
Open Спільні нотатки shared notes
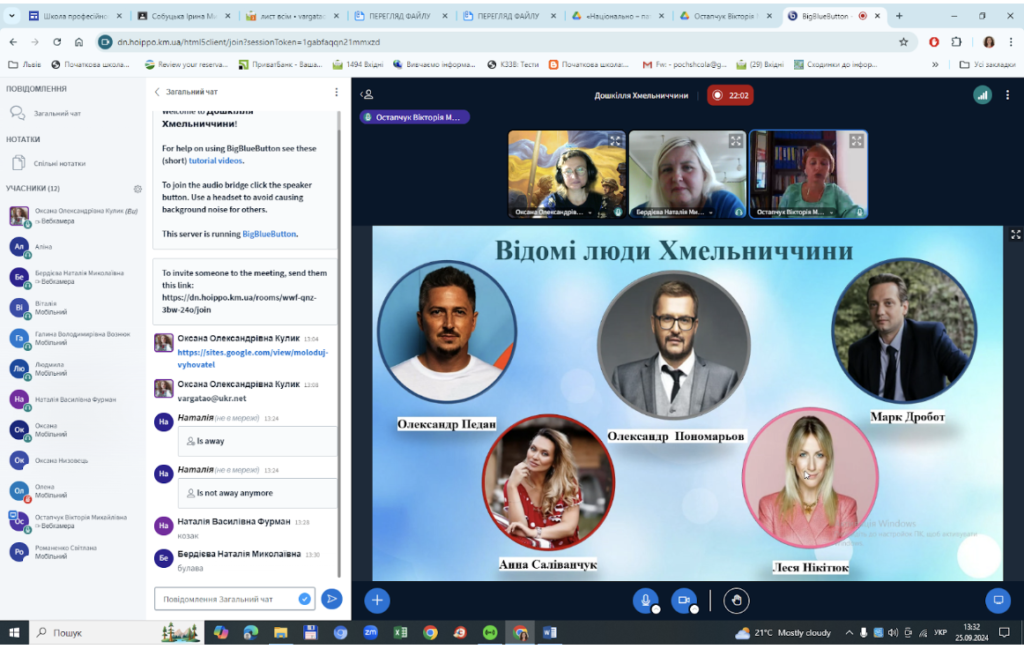(x=59, y=163)
